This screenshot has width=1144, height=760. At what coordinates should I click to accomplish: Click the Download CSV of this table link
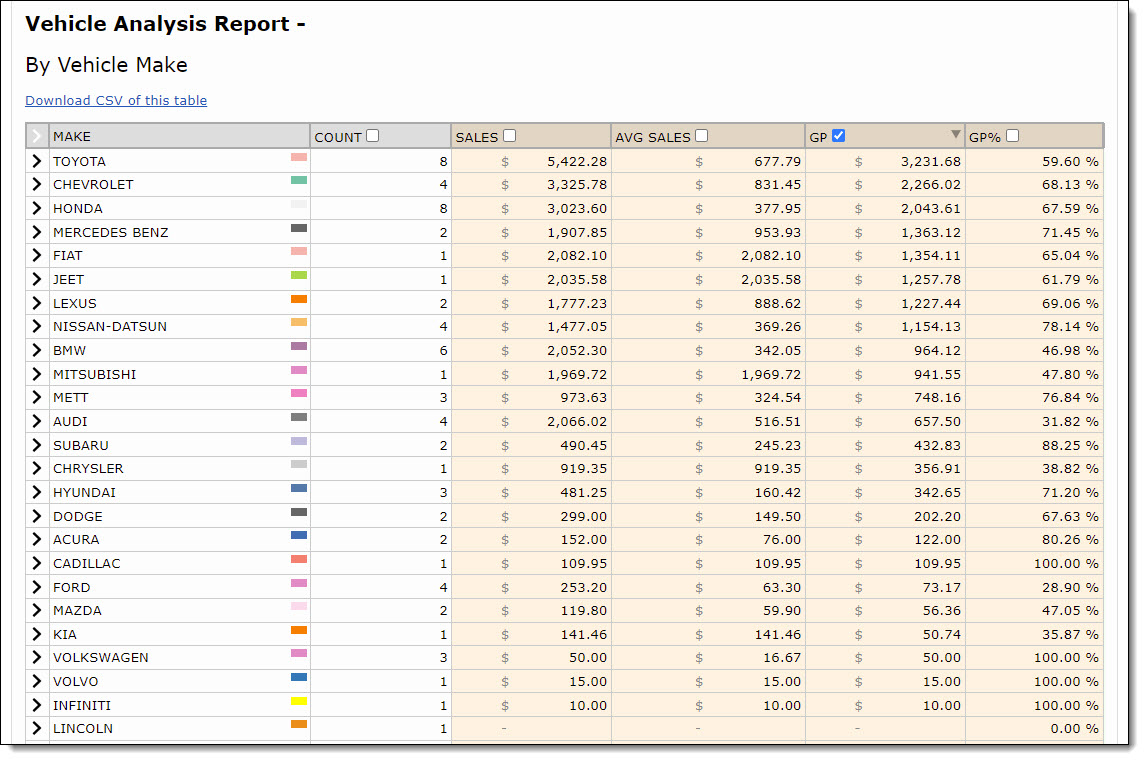point(116,101)
